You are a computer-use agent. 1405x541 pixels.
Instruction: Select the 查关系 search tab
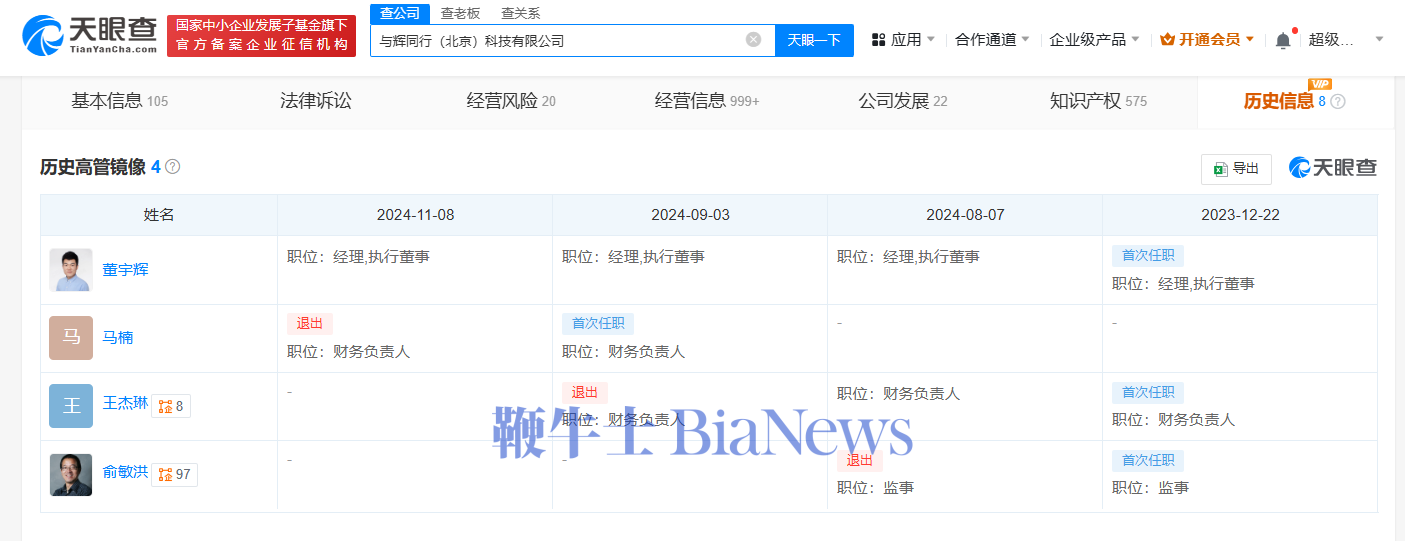point(520,13)
